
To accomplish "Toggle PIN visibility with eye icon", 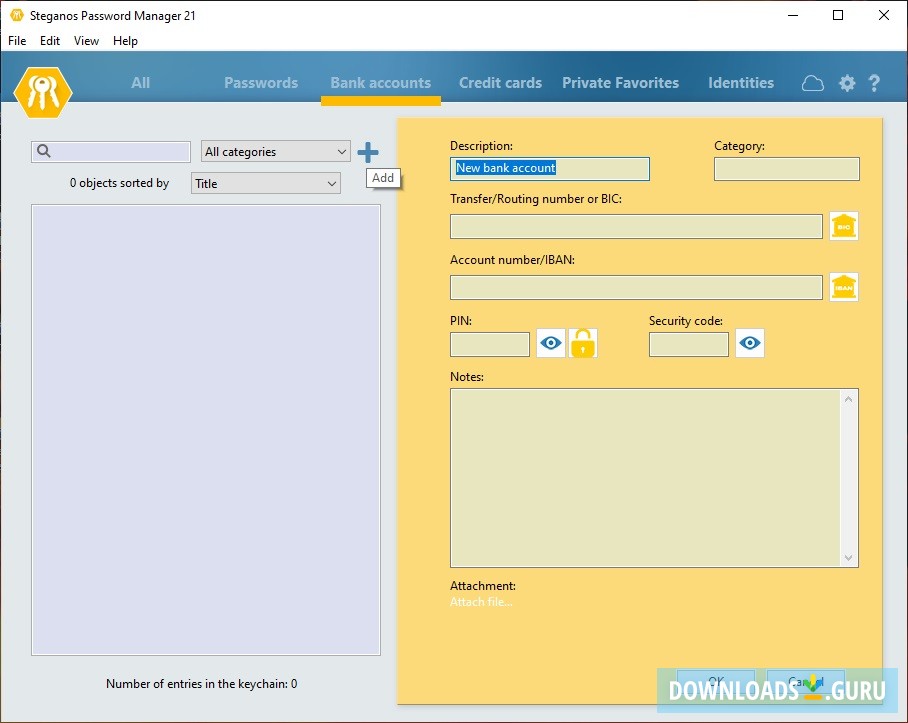I will pyautogui.click(x=551, y=344).
